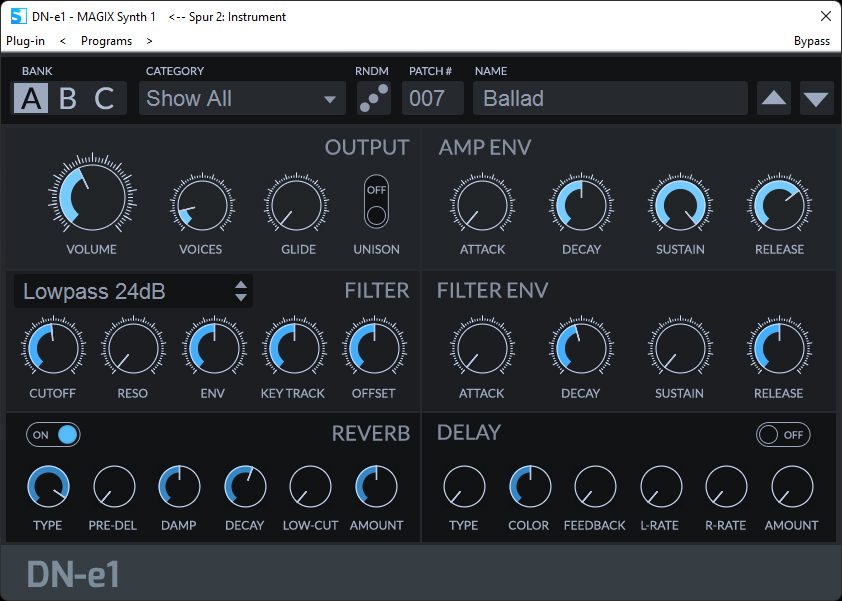Click the random patch dice icon
Image resolution: width=842 pixels, height=601 pixels.
point(374,98)
